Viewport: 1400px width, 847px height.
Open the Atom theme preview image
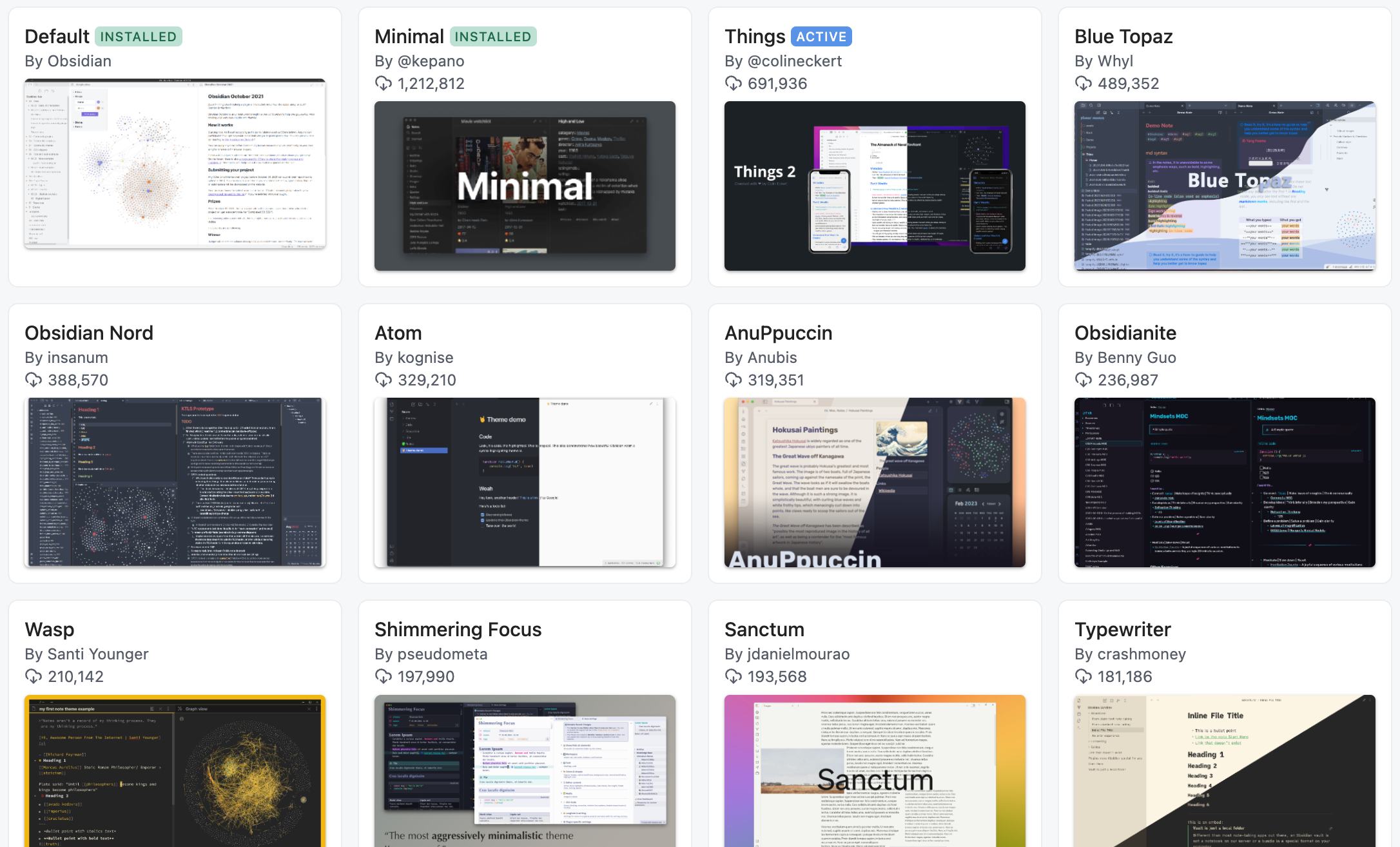(525, 482)
